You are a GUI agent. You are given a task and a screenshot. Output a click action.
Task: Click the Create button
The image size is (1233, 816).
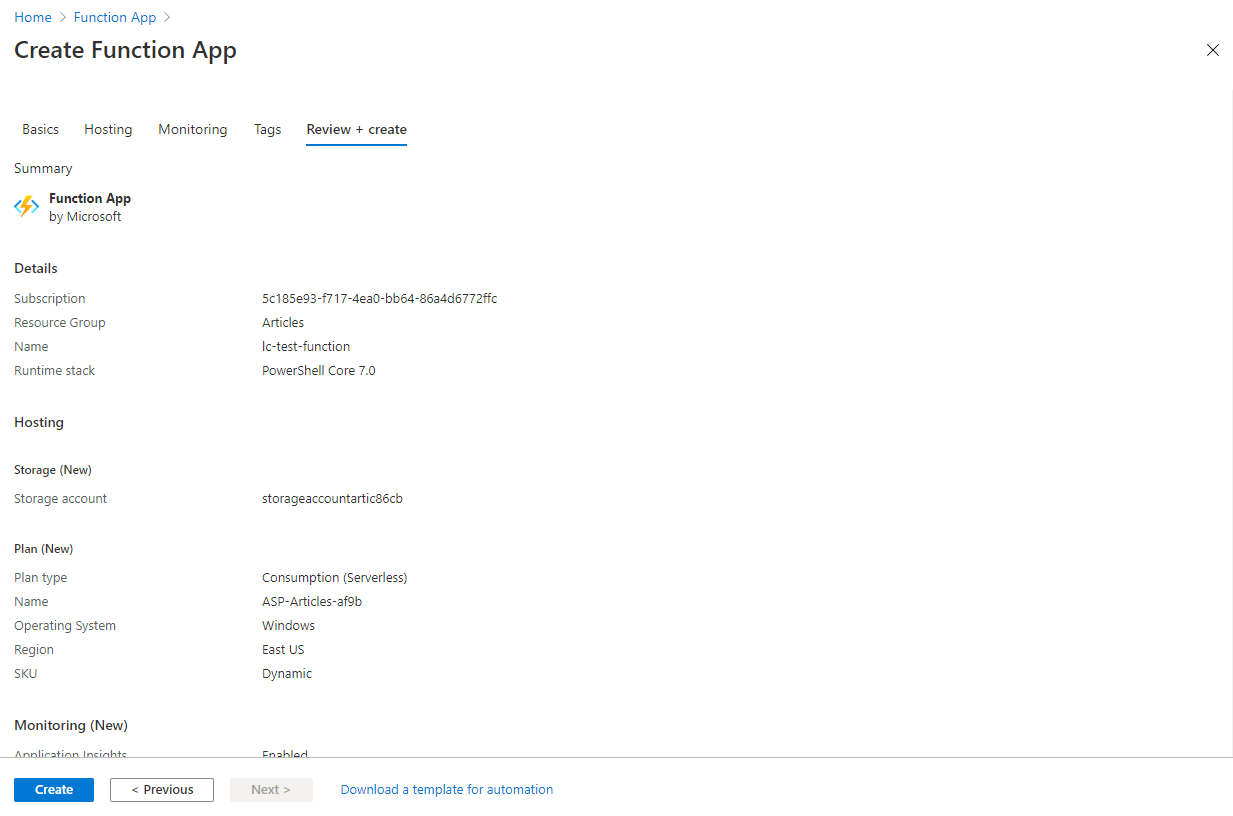tap(53, 789)
